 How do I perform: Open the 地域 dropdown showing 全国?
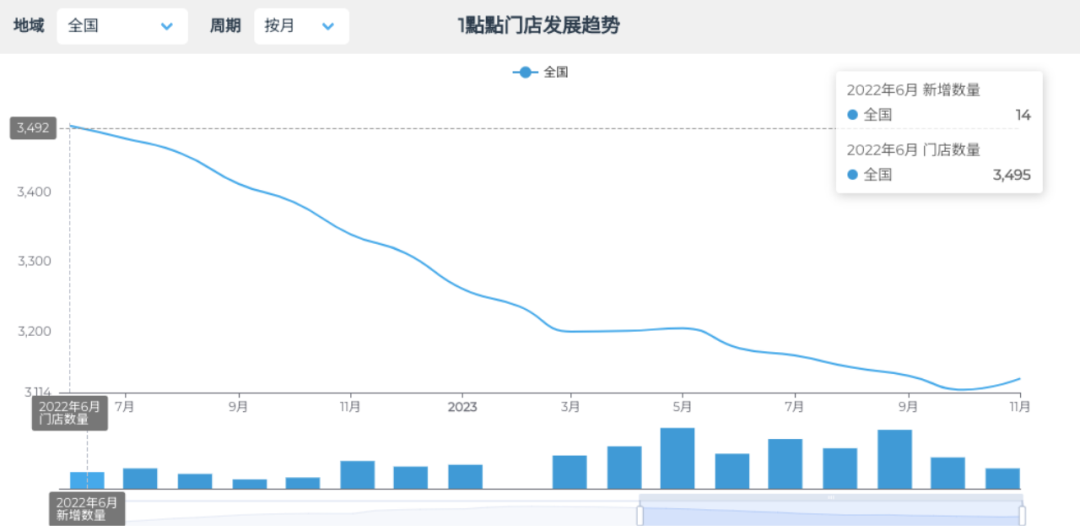click(122, 26)
